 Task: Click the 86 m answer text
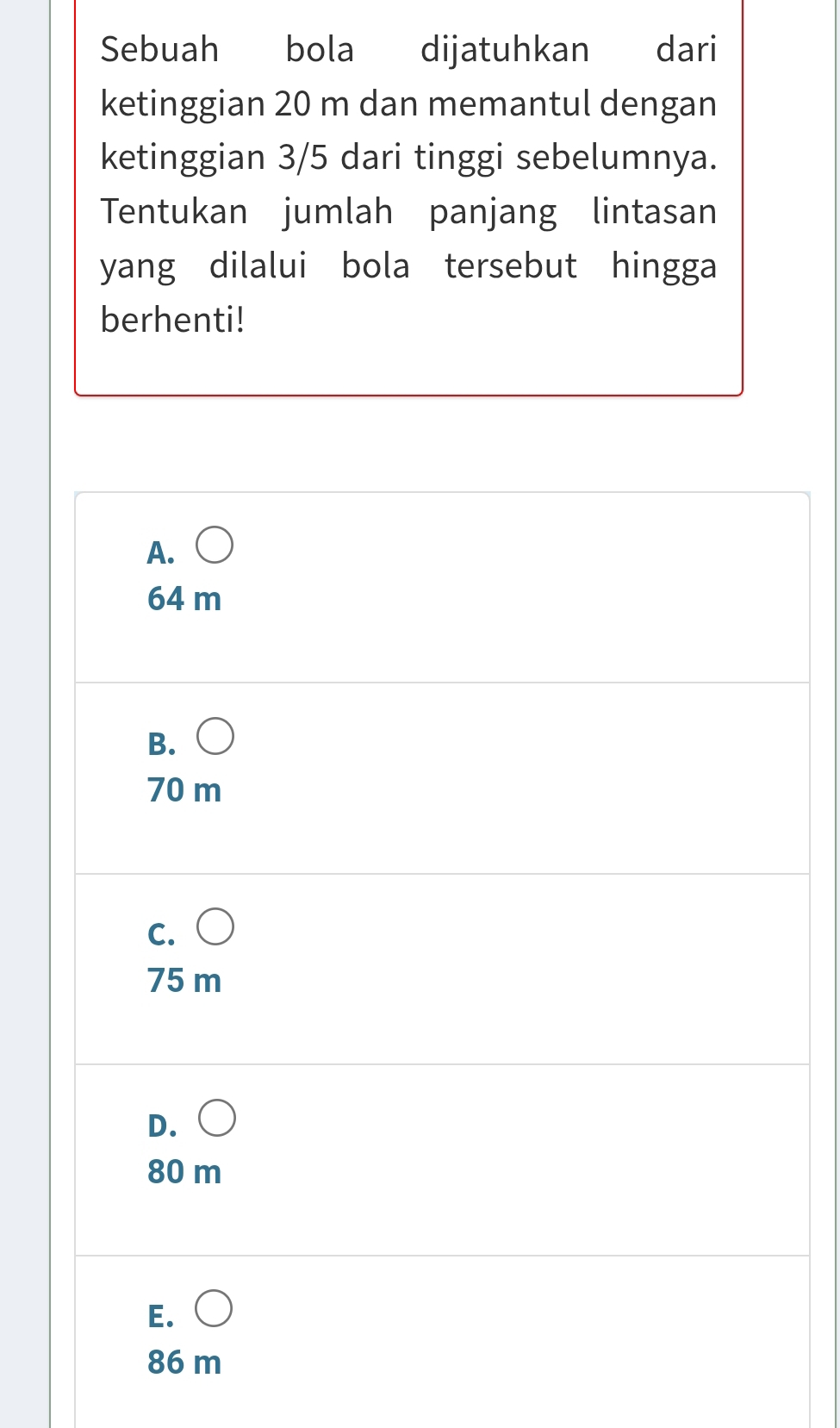click(184, 1363)
